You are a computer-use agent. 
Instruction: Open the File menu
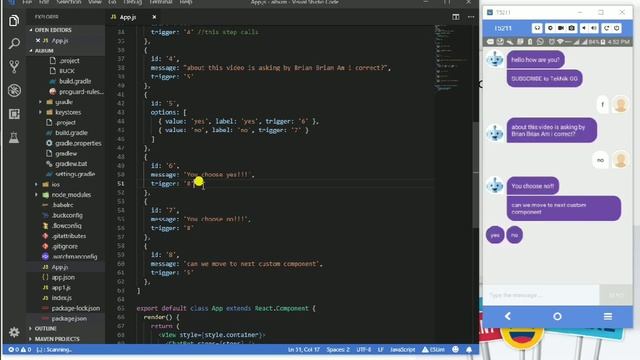(27, 2)
